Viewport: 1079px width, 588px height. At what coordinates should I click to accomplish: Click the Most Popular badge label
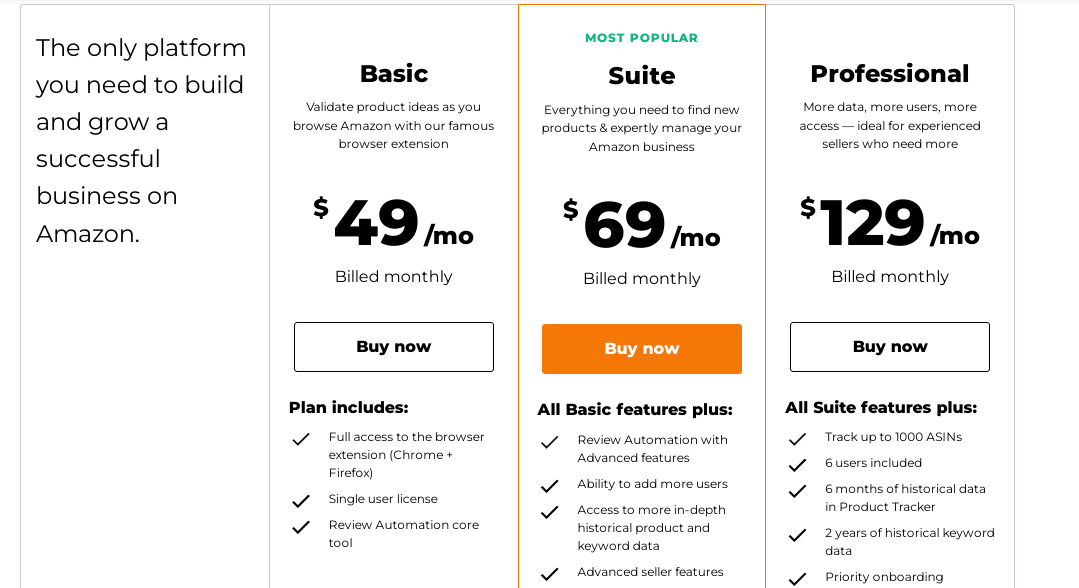pos(642,38)
